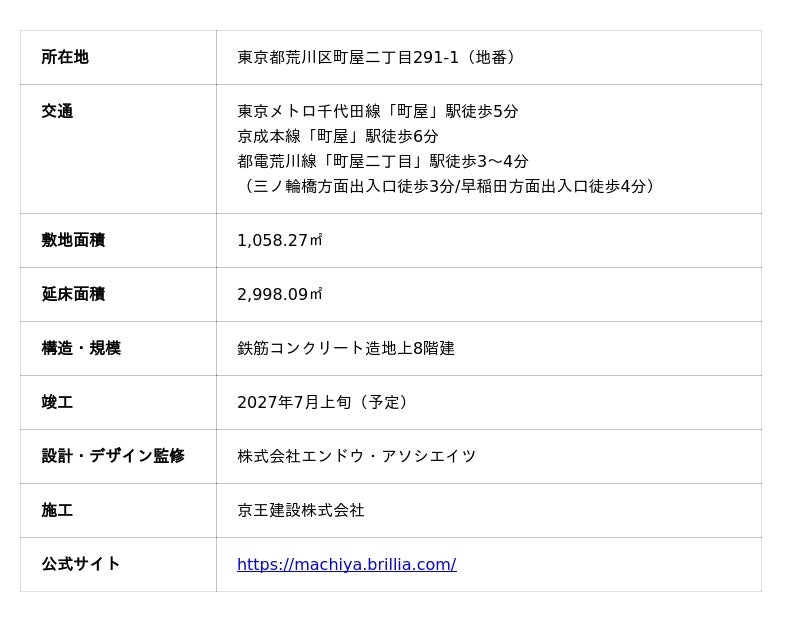
Task: Click the 三ノ輪橋方面出入口 note line
Action: (448, 187)
